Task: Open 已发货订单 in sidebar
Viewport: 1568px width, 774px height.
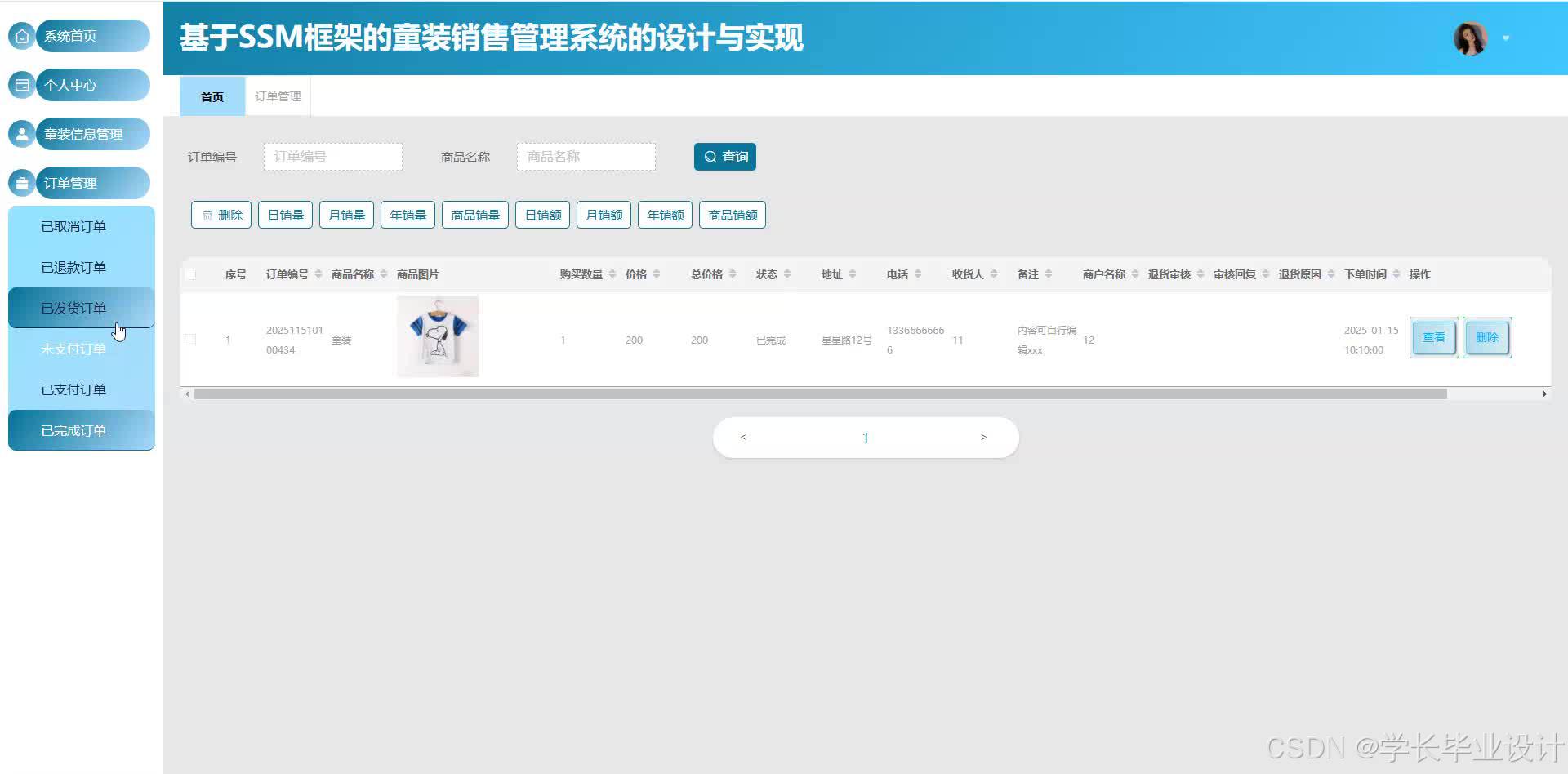Action: point(82,308)
